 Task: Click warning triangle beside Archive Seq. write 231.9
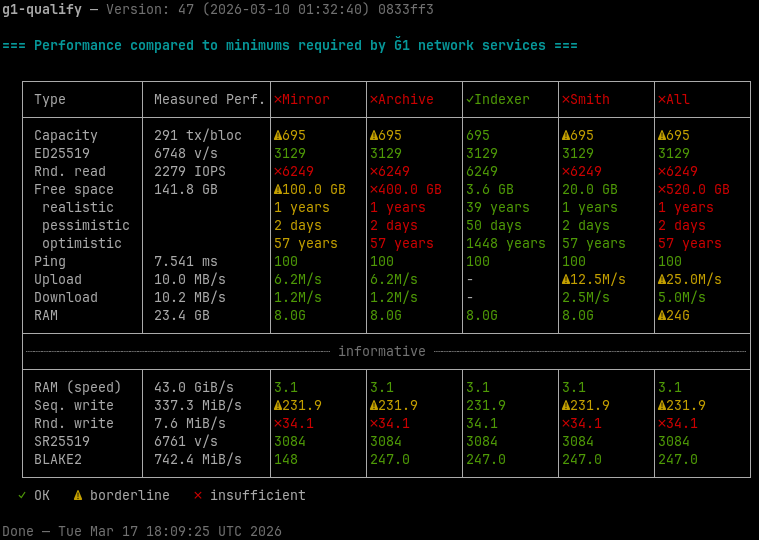tap(374, 405)
